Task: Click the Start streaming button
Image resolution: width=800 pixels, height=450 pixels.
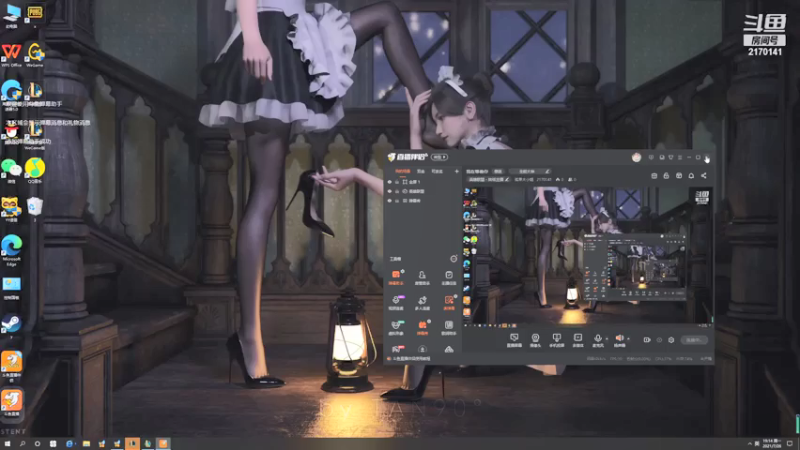Action: [694, 340]
